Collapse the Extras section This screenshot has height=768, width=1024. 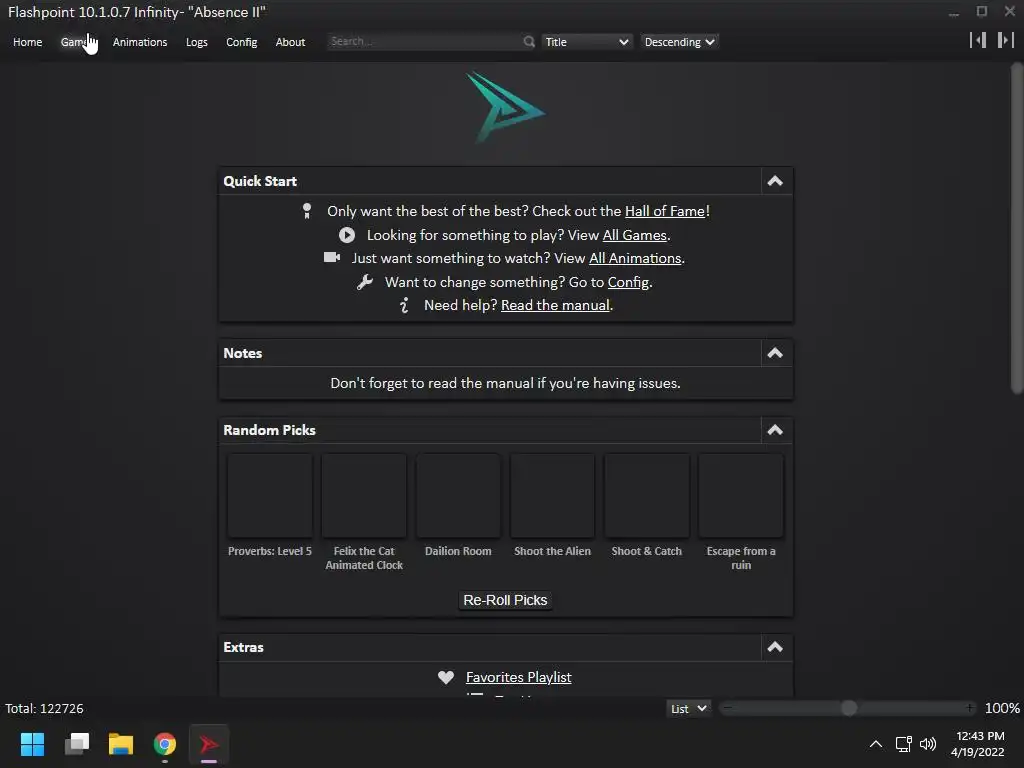click(775, 647)
